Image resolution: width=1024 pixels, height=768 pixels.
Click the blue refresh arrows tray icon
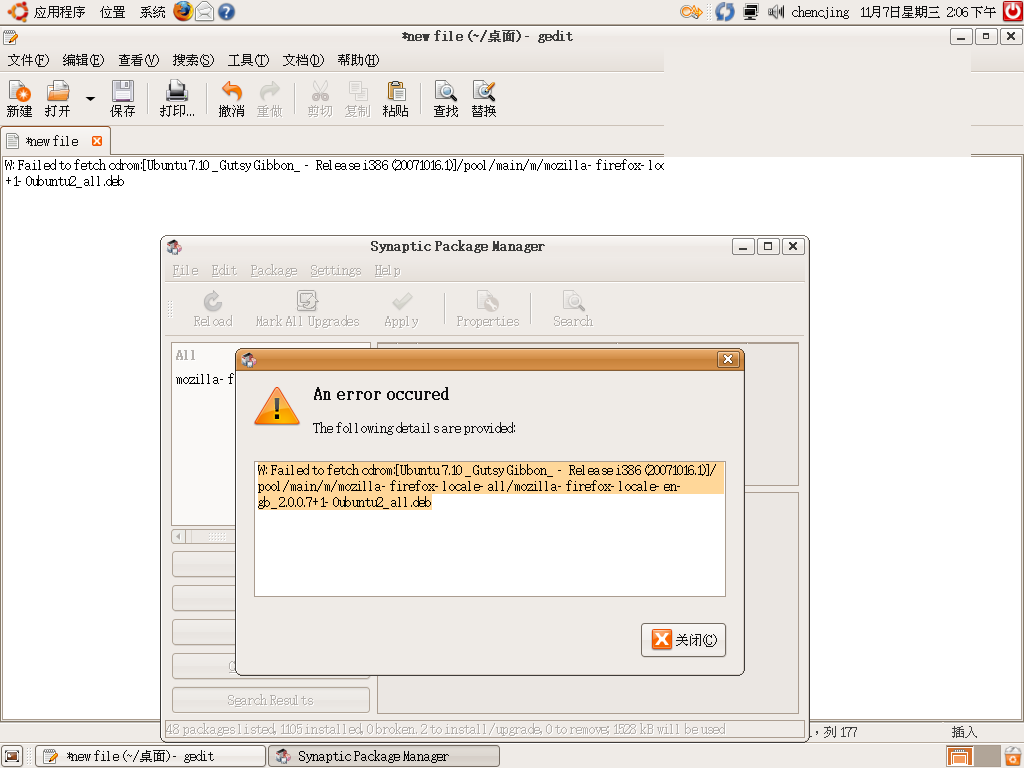tap(725, 12)
